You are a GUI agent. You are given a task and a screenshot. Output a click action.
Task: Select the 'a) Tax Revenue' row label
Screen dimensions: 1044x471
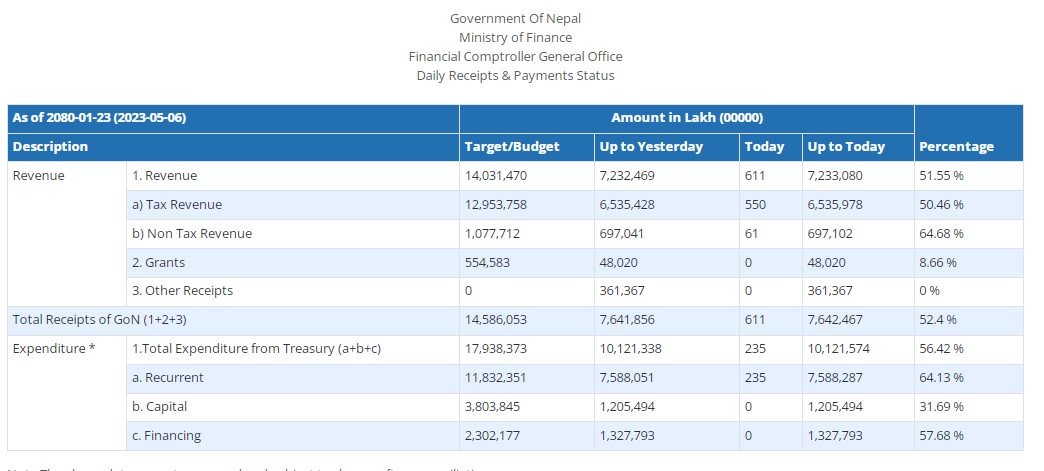click(x=177, y=205)
